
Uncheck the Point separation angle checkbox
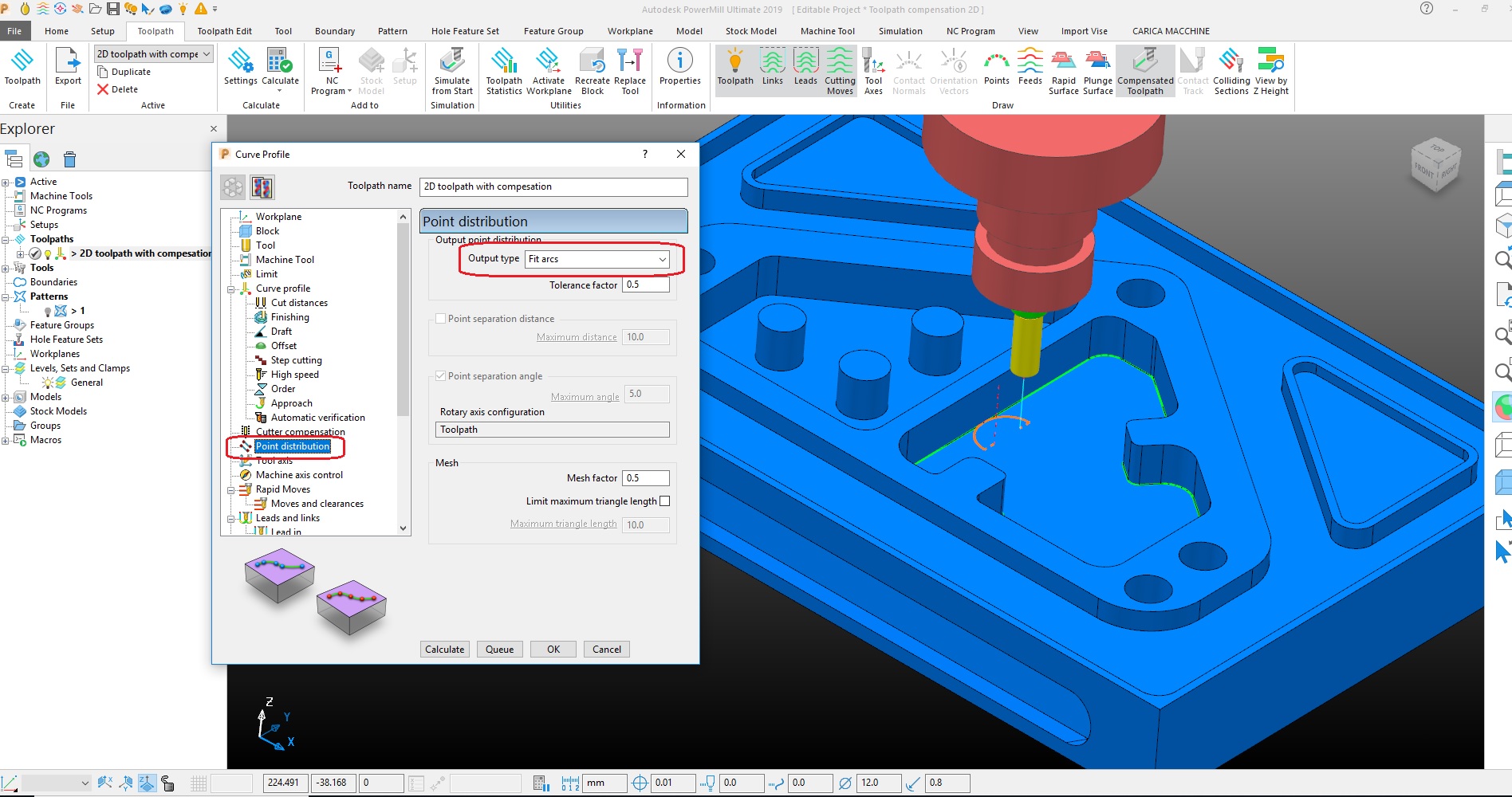440,375
